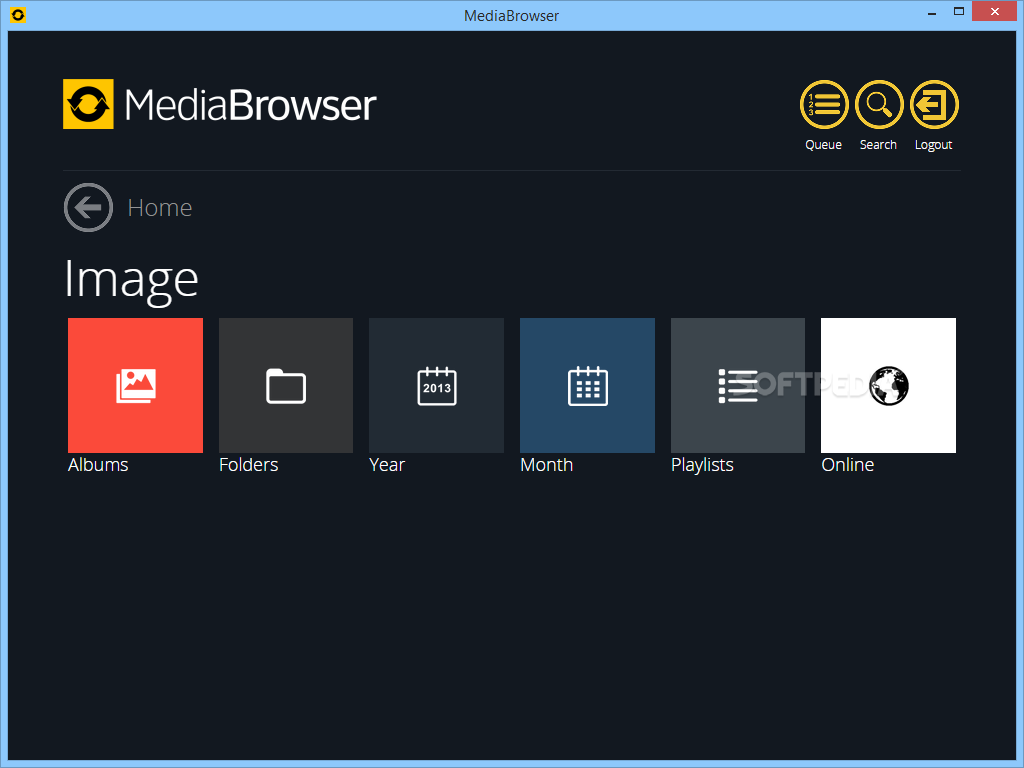
Task: Click the Online label
Action: pos(848,465)
